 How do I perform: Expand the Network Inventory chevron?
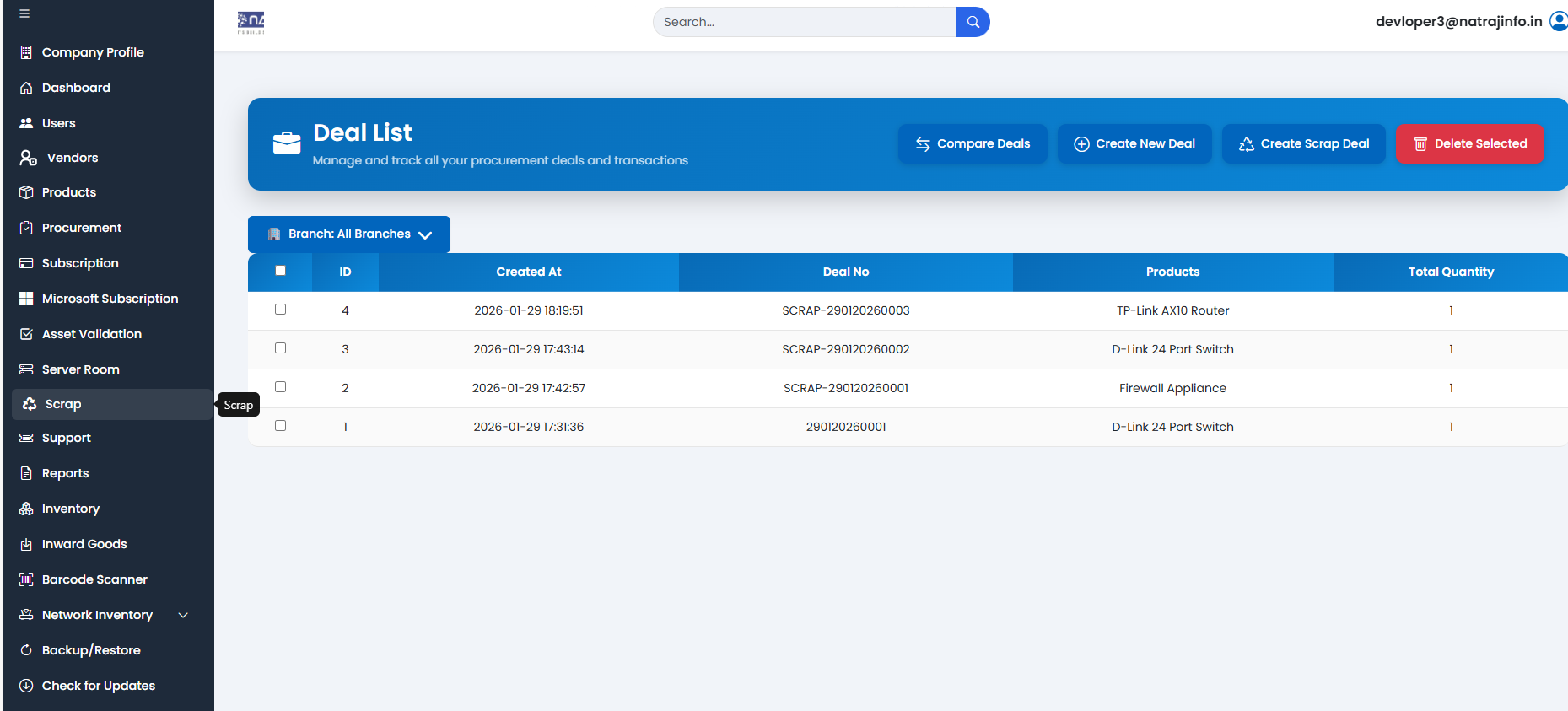pyautogui.click(x=183, y=615)
